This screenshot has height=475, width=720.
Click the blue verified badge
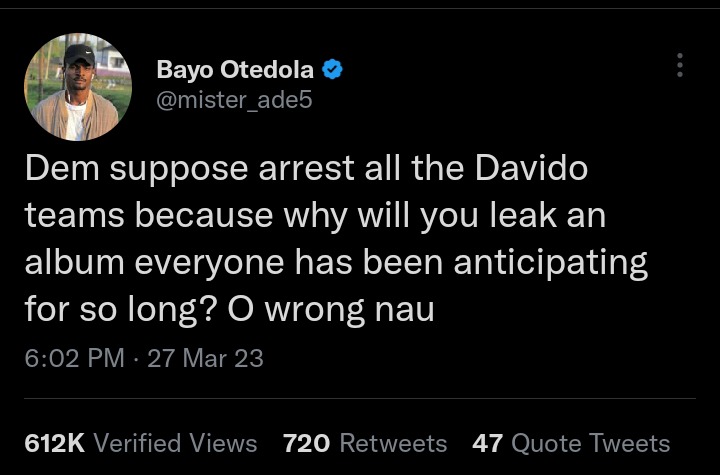click(334, 70)
